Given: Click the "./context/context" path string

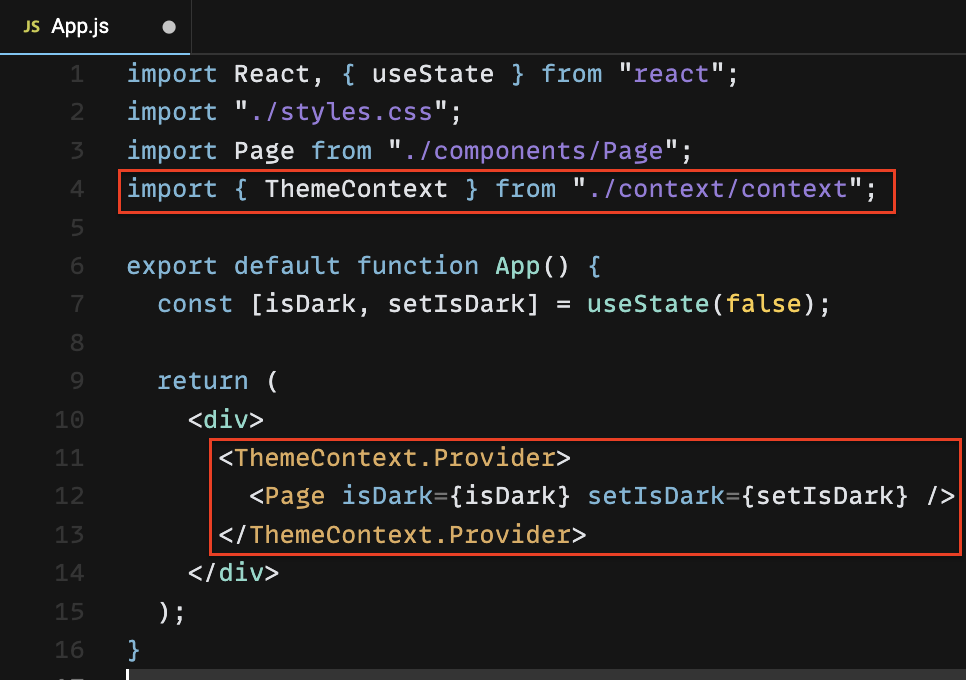Looking at the screenshot, I should coord(717,189).
